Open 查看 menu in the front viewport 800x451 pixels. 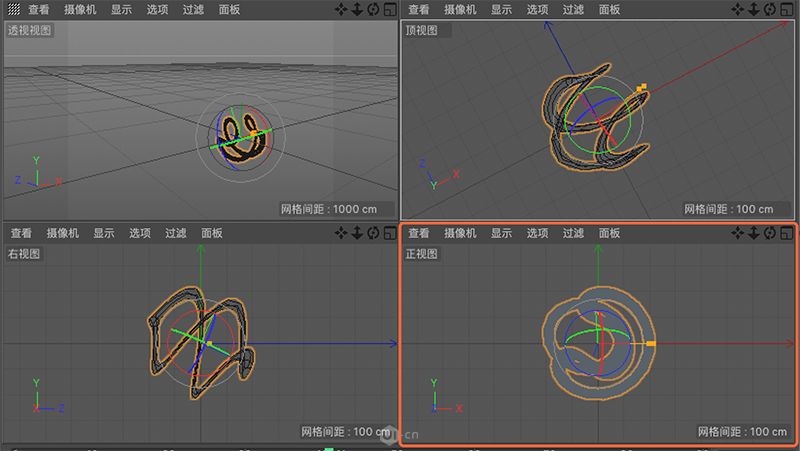pyautogui.click(x=419, y=233)
